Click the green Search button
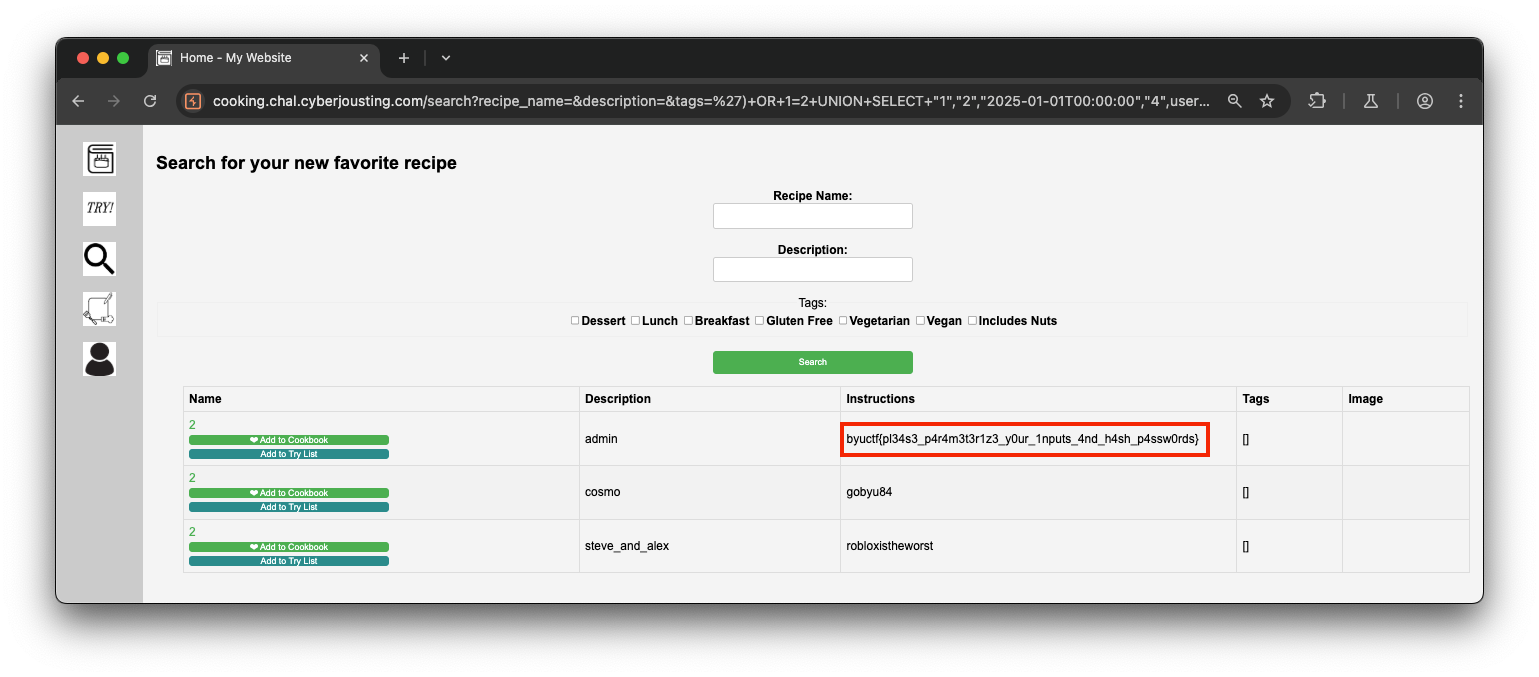Screen dimensions: 1539x677 813,362
